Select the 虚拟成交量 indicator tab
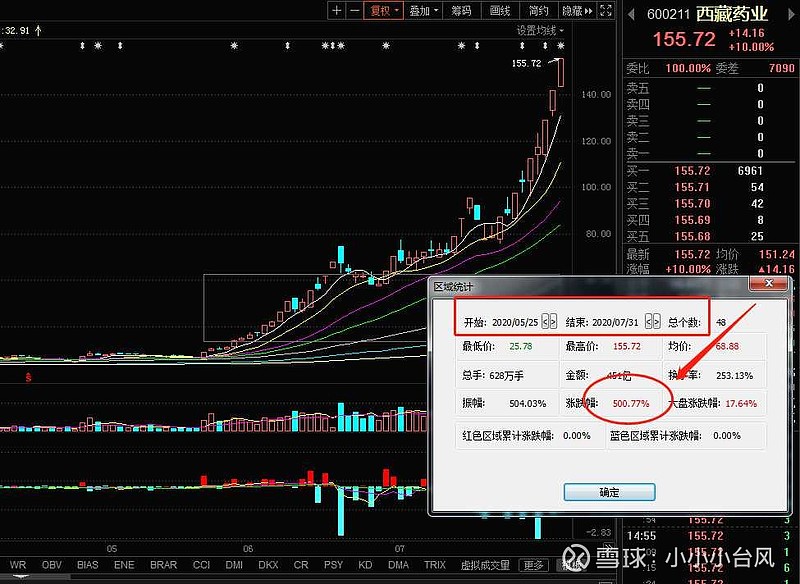Screen dimensions: 800x584 (485, 565)
